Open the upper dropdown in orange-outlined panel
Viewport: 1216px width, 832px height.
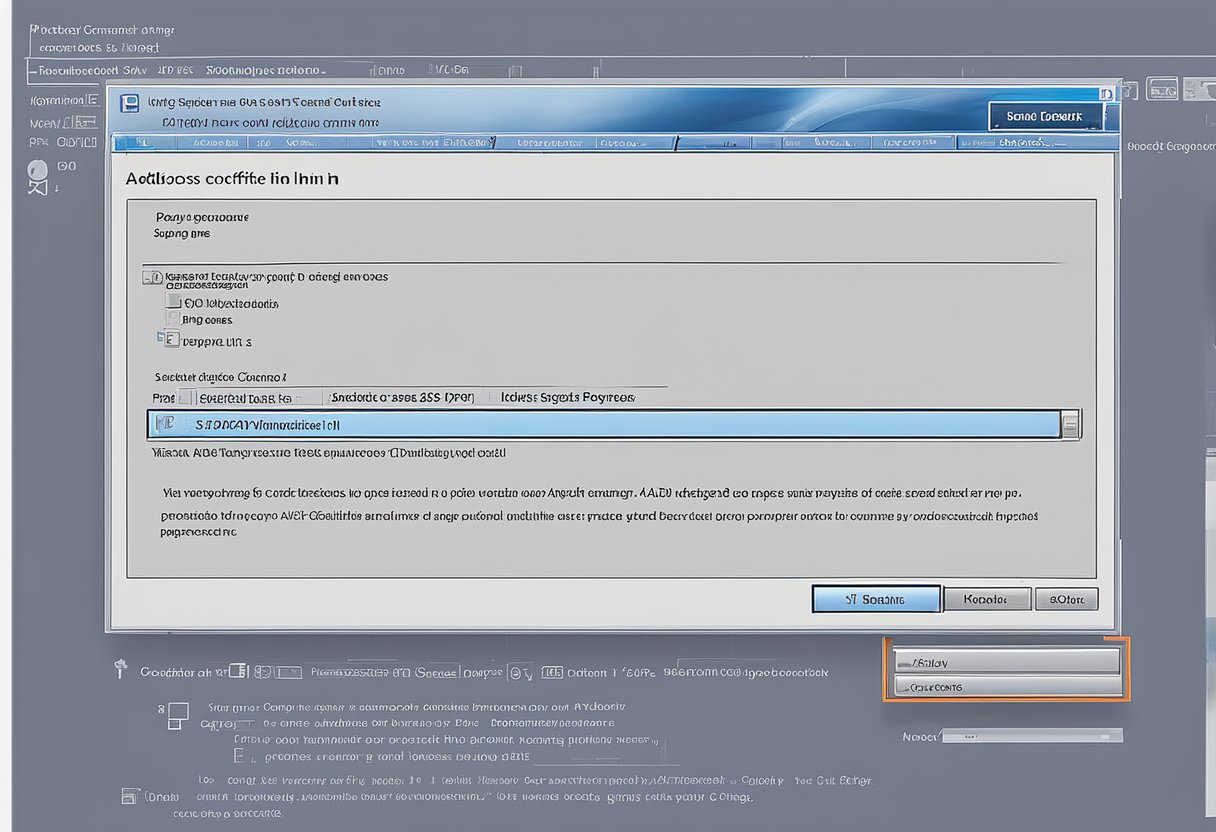pyautogui.click(x=1005, y=661)
